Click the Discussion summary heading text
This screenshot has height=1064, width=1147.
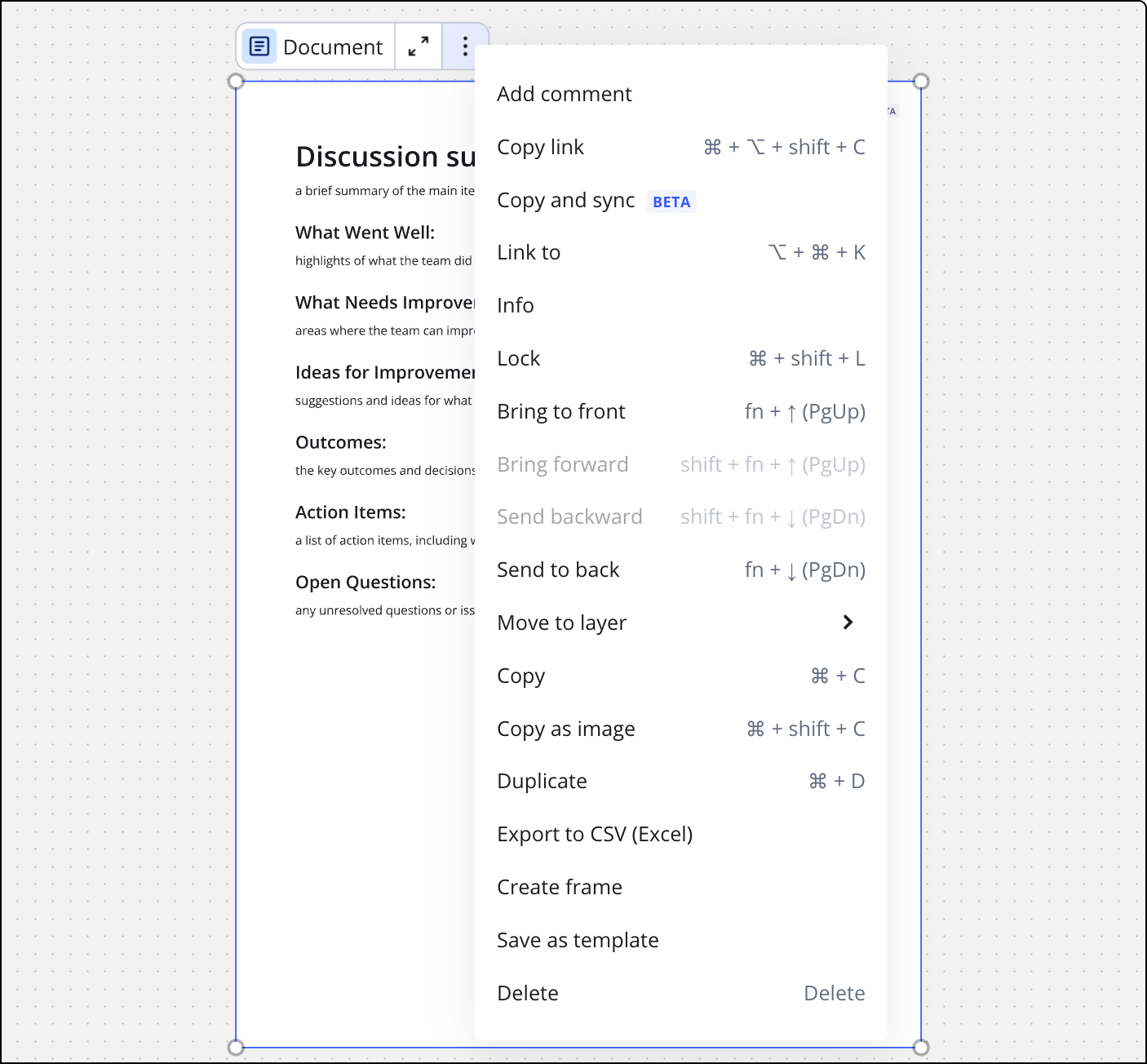[x=385, y=157]
